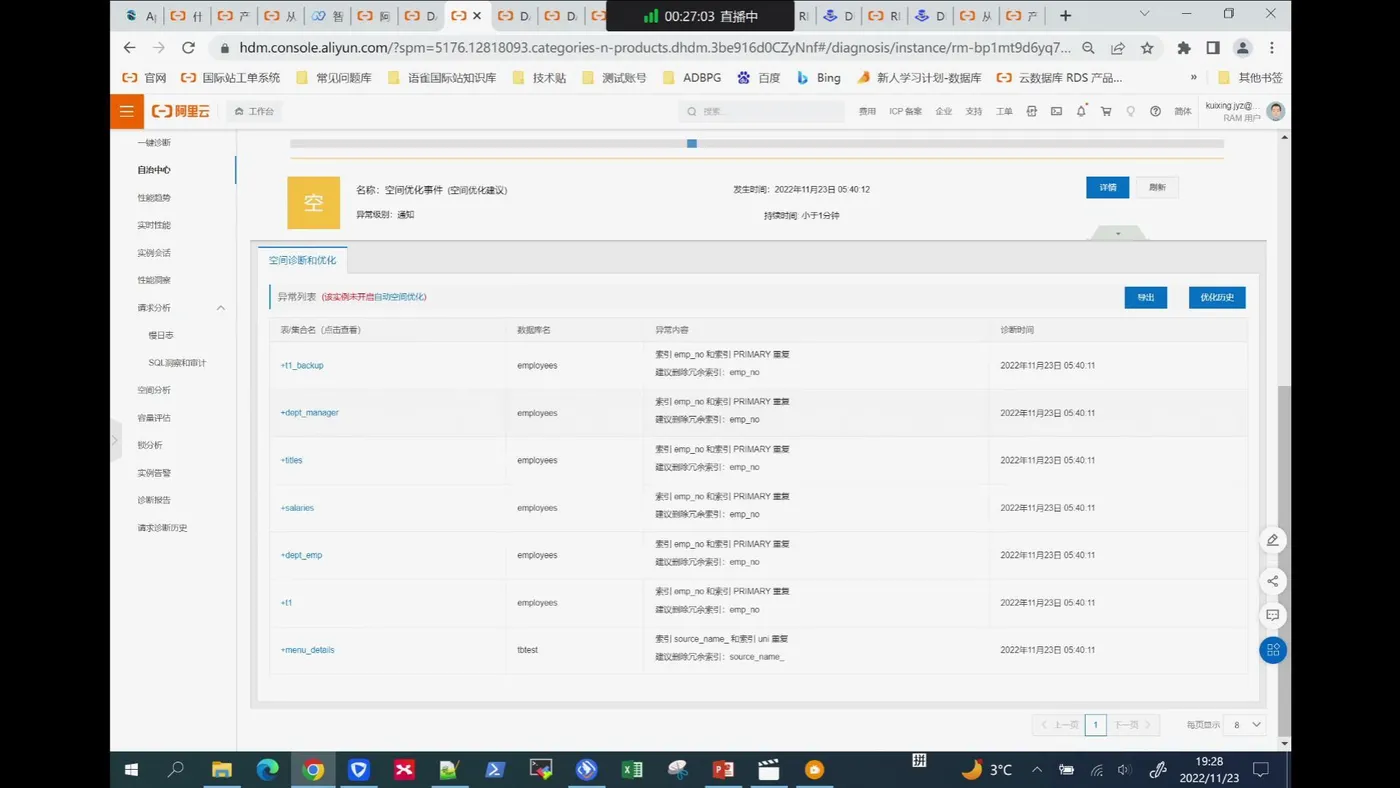Screen dimensions: 1400x788
Task: Collapse the left sidebar with the arrow handle
Action: [x=115, y=440]
